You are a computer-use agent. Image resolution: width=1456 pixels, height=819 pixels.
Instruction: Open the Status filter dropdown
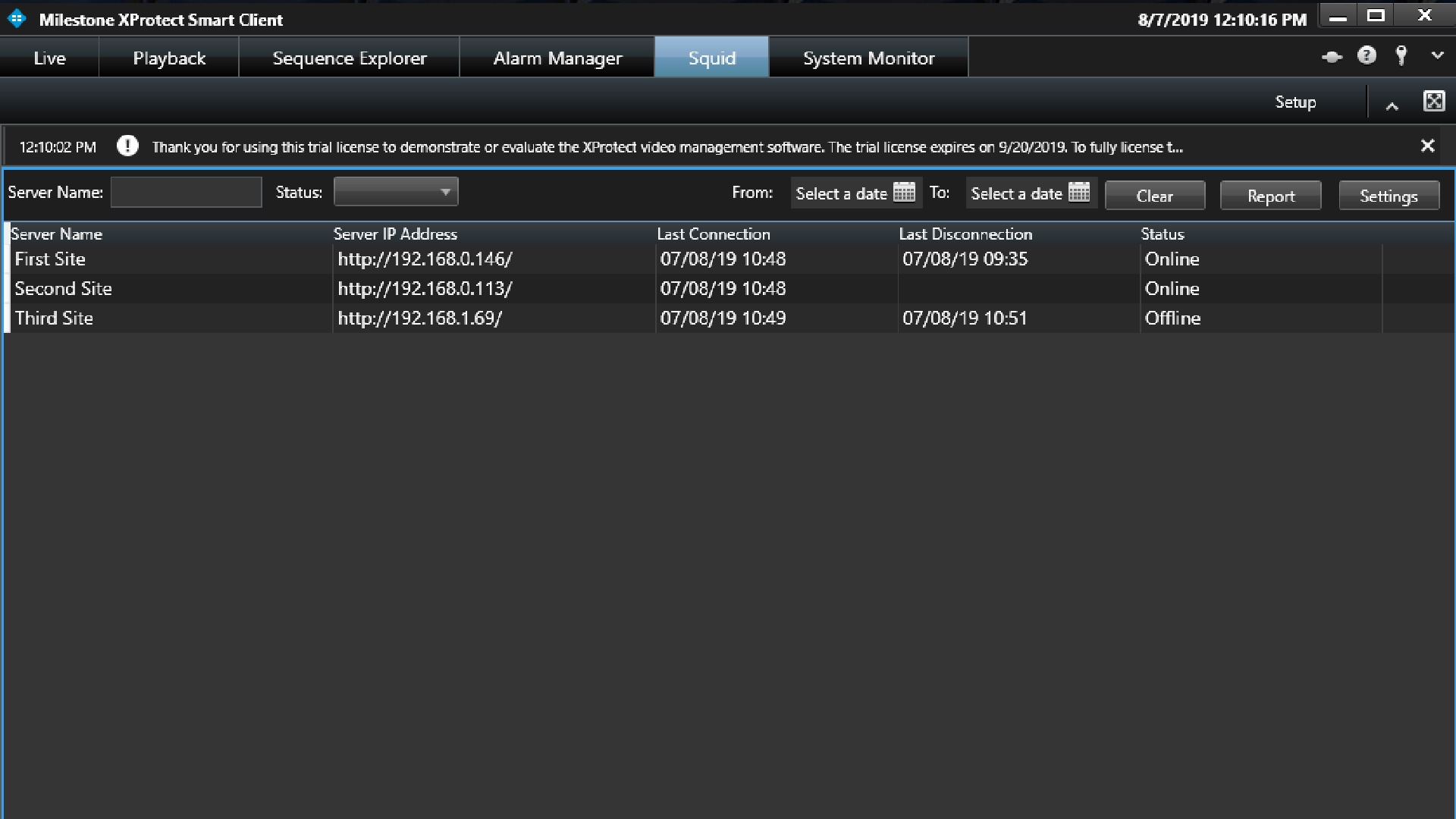(x=396, y=192)
